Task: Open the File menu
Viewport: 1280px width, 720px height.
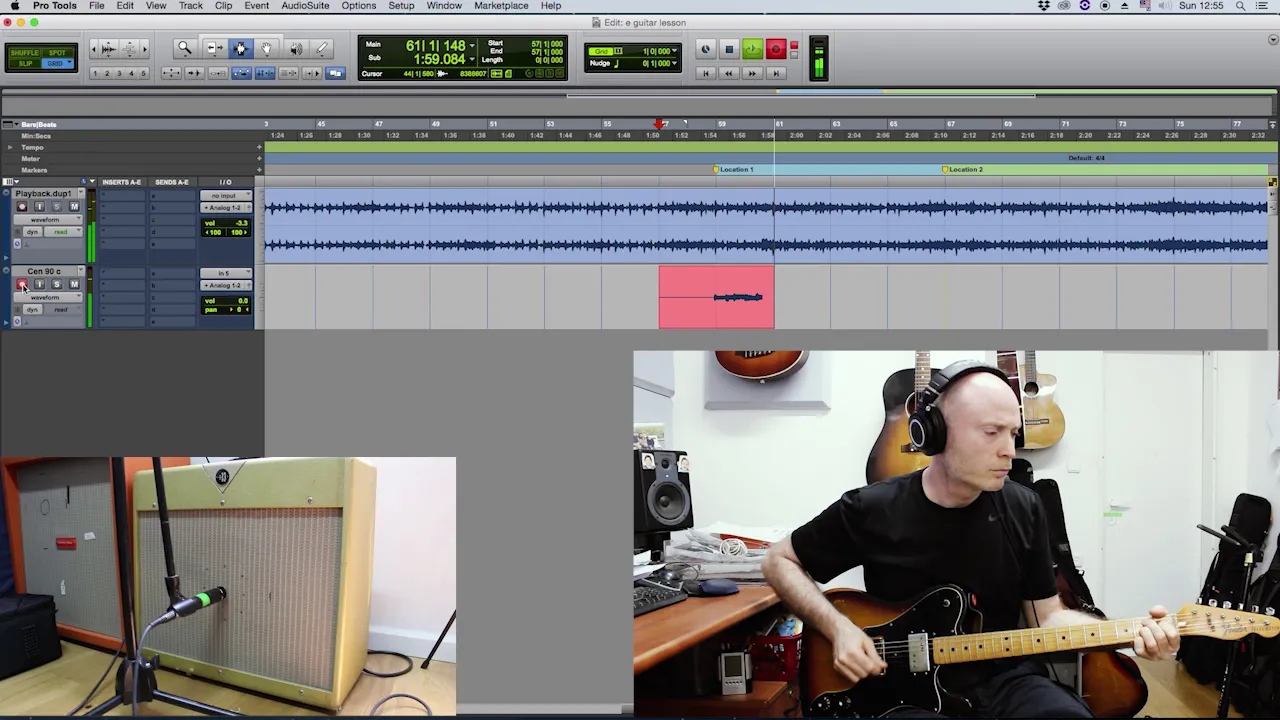Action: click(97, 6)
